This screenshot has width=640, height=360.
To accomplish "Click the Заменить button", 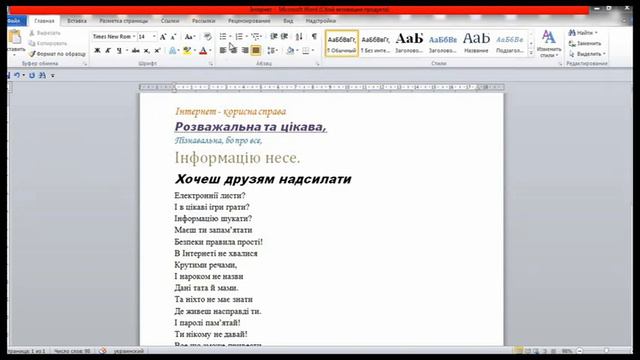I will coord(585,43).
